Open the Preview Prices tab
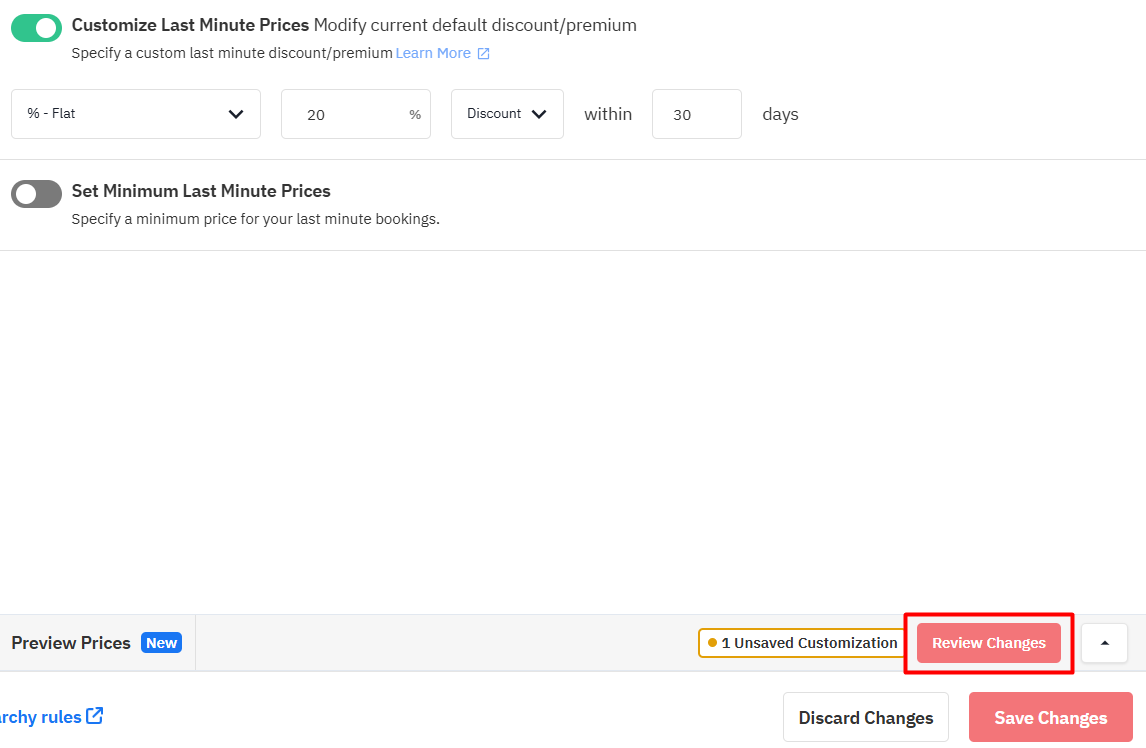Screen dimensions: 1146x748 click(x=71, y=643)
